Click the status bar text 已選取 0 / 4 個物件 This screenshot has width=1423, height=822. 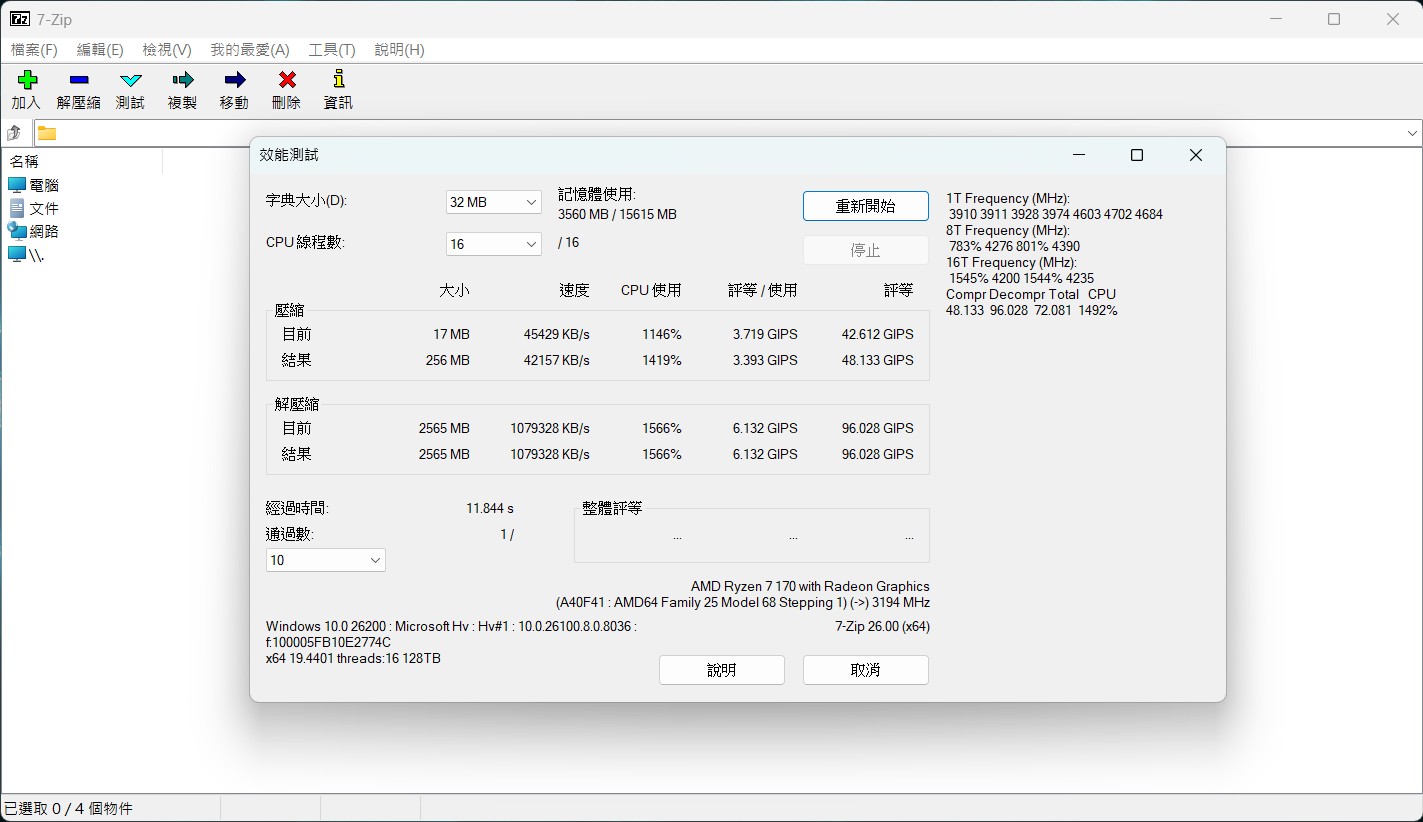68,808
